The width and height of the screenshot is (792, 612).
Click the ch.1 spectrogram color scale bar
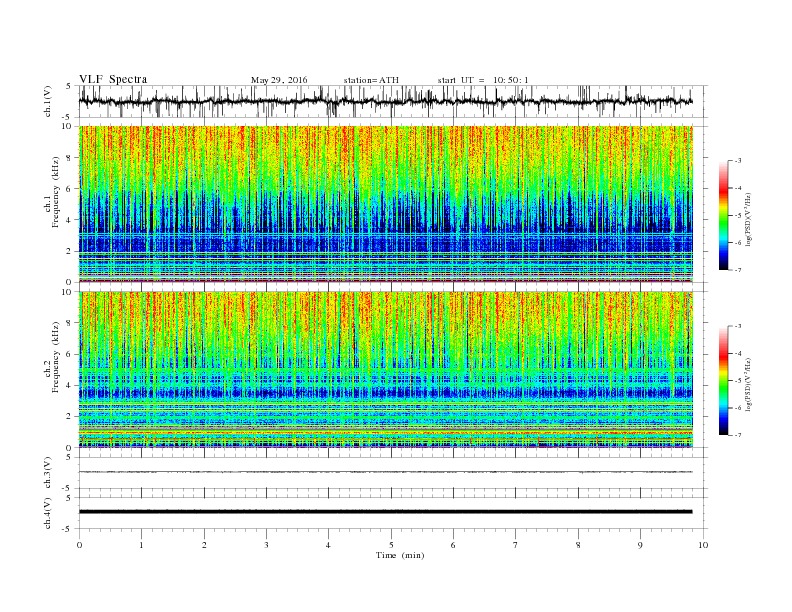coord(723,215)
